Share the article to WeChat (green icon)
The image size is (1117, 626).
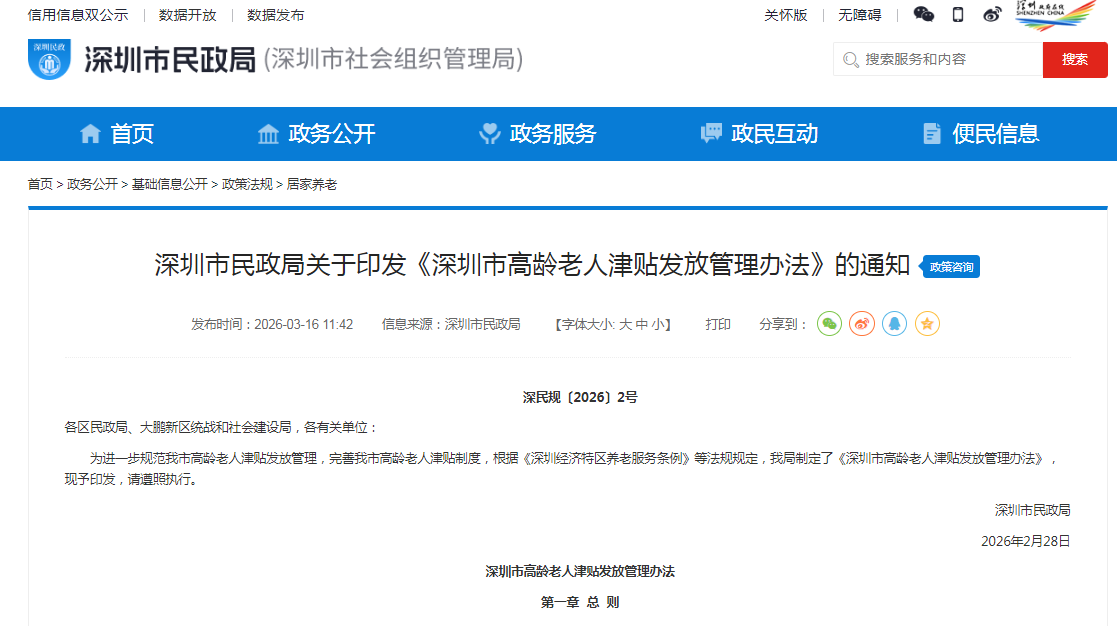coord(829,324)
